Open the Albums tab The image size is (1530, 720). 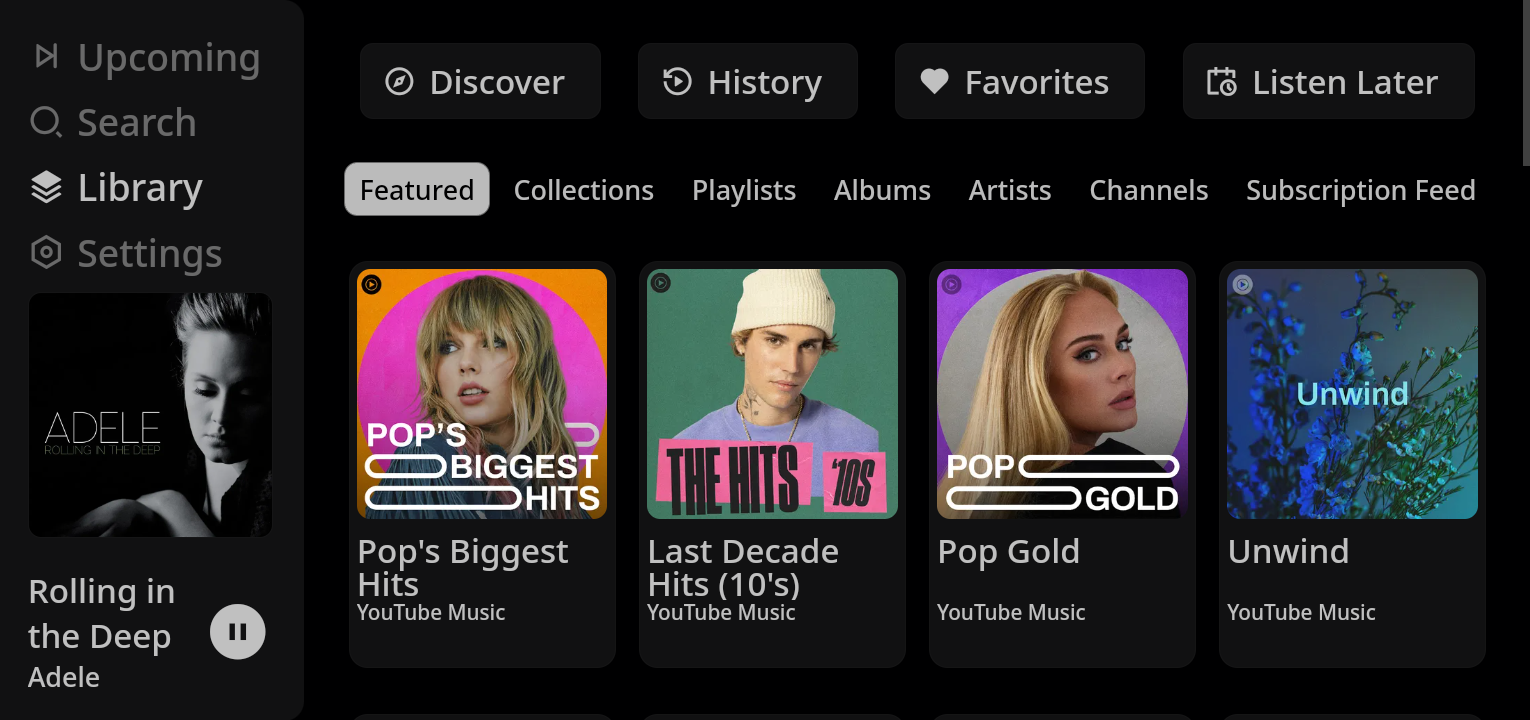(882, 190)
